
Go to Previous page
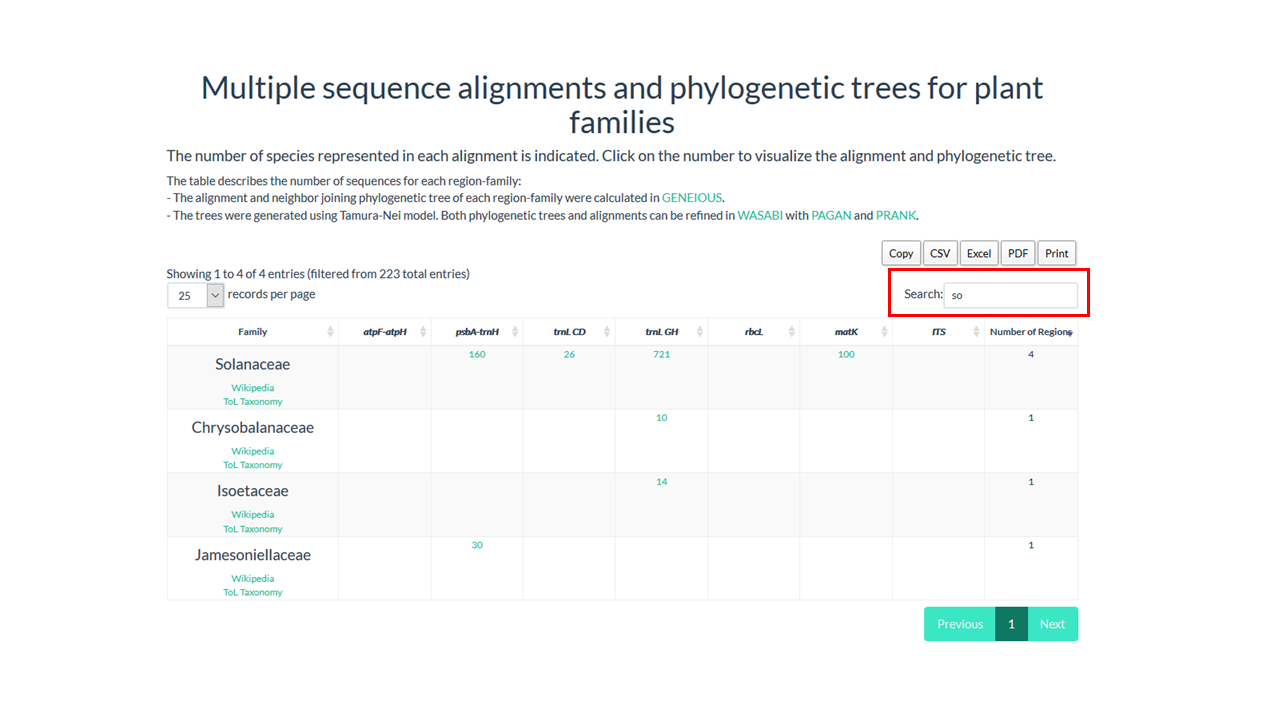(960, 624)
